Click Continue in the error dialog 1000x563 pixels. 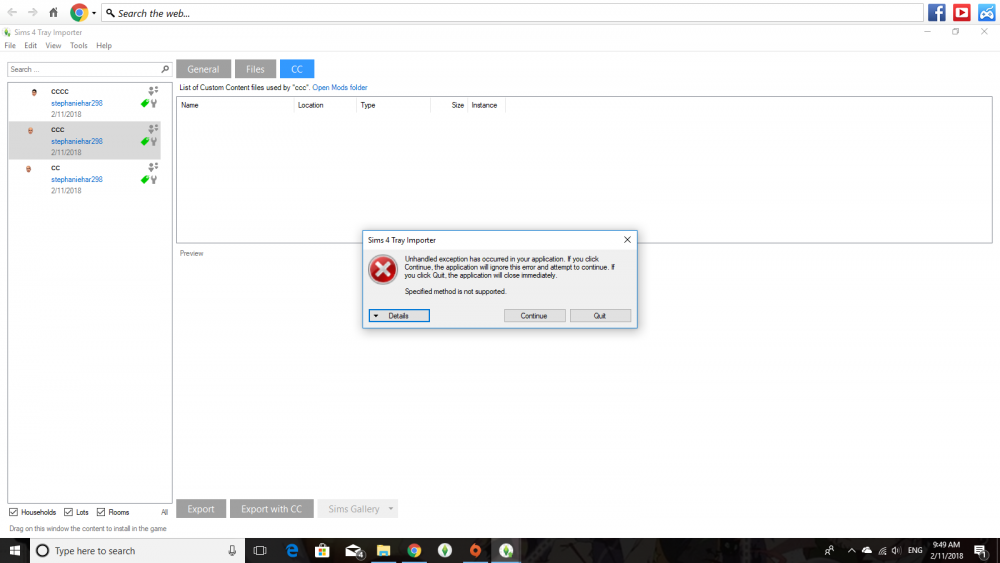pos(534,316)
